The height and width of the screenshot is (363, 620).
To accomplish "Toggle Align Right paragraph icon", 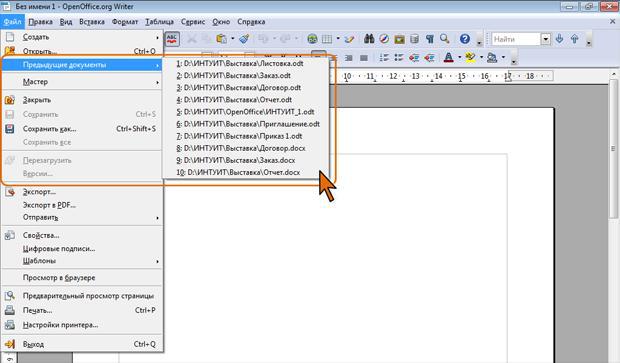I will (x=349, y=58).
